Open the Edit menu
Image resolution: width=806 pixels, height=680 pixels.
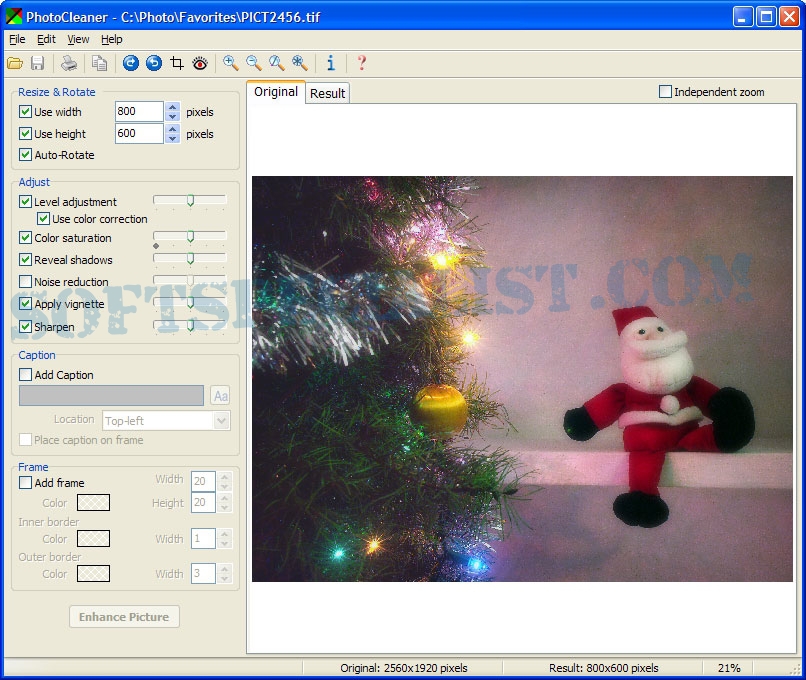pos(47,39)
